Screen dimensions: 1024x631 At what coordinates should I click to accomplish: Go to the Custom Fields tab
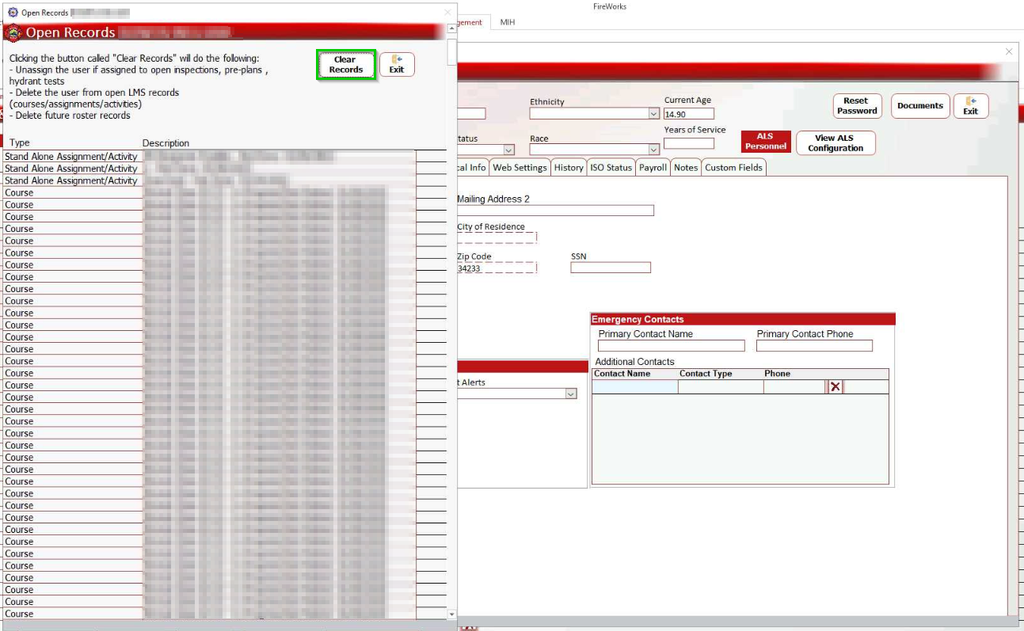[x=734, y=168]
